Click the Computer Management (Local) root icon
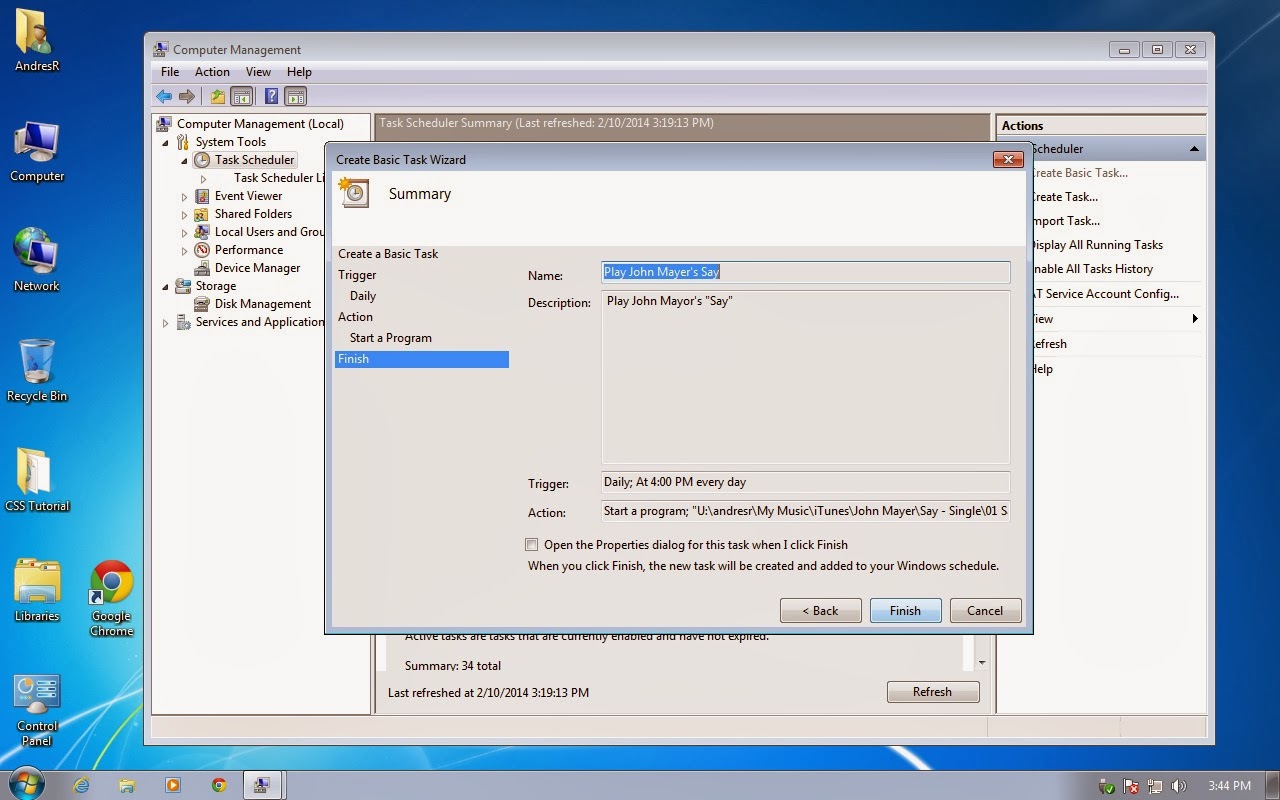Image resolution: width=1280 pixels, height=800 pixels. point(165,124)
